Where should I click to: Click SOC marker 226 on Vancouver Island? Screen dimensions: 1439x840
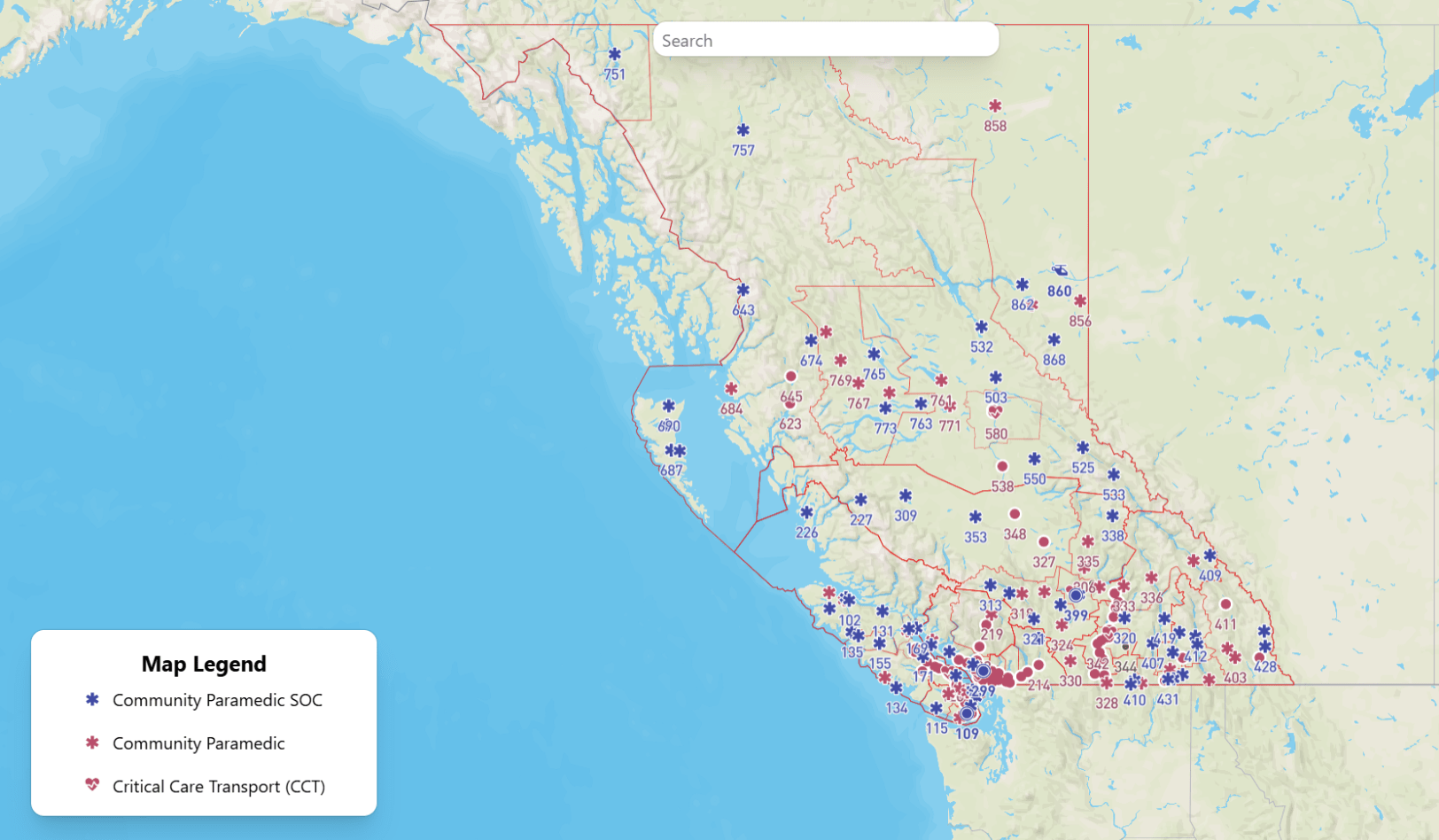click(x=805, y=512)
